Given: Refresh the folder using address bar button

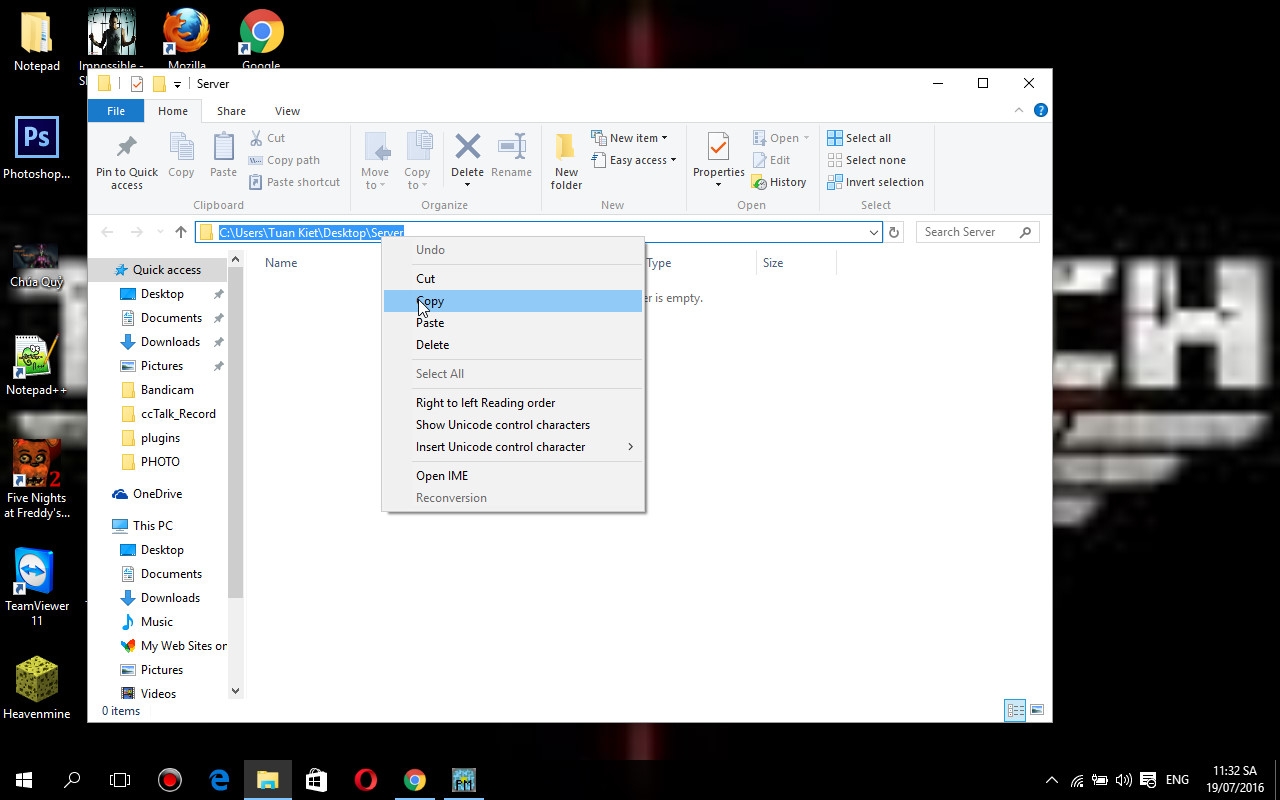Looking at the screenshot, I should click(x=894, y=232).
